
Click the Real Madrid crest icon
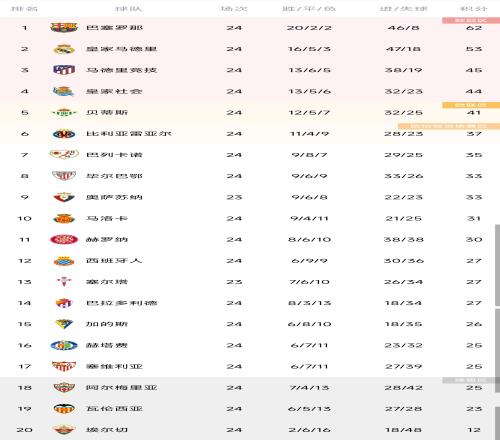tap(64, 49)
